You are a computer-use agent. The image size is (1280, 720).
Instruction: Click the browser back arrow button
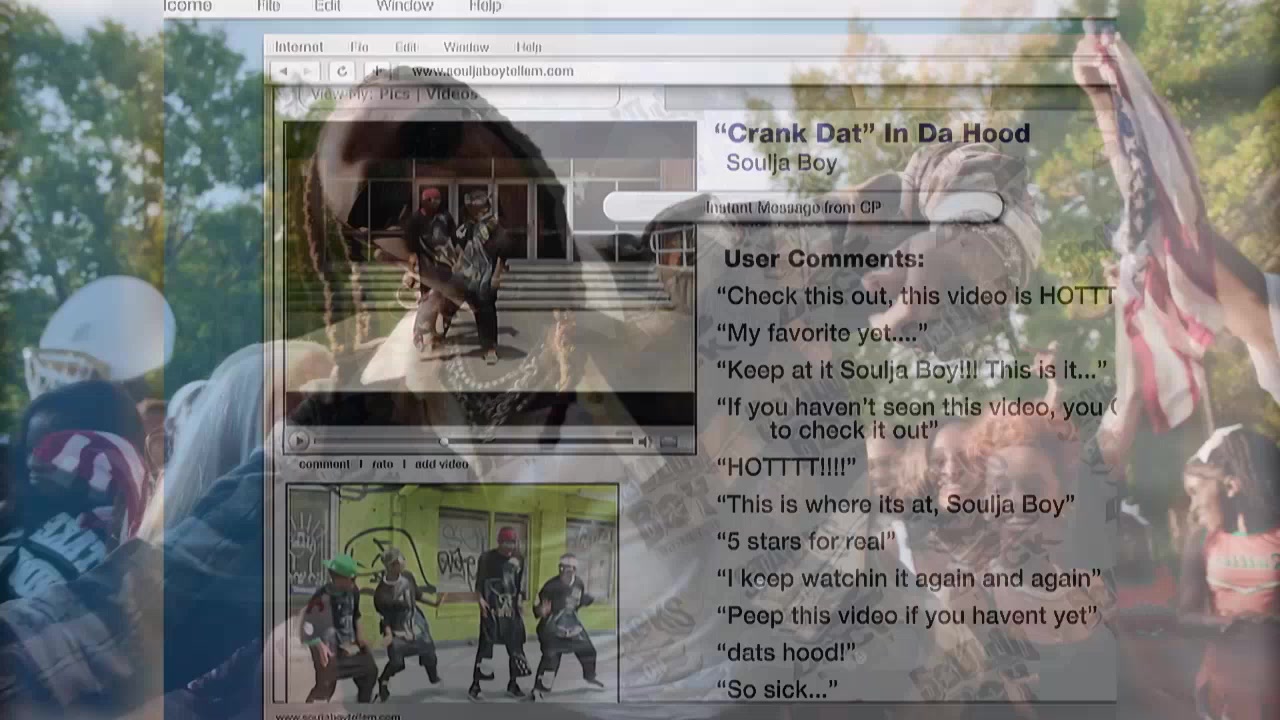284,71
